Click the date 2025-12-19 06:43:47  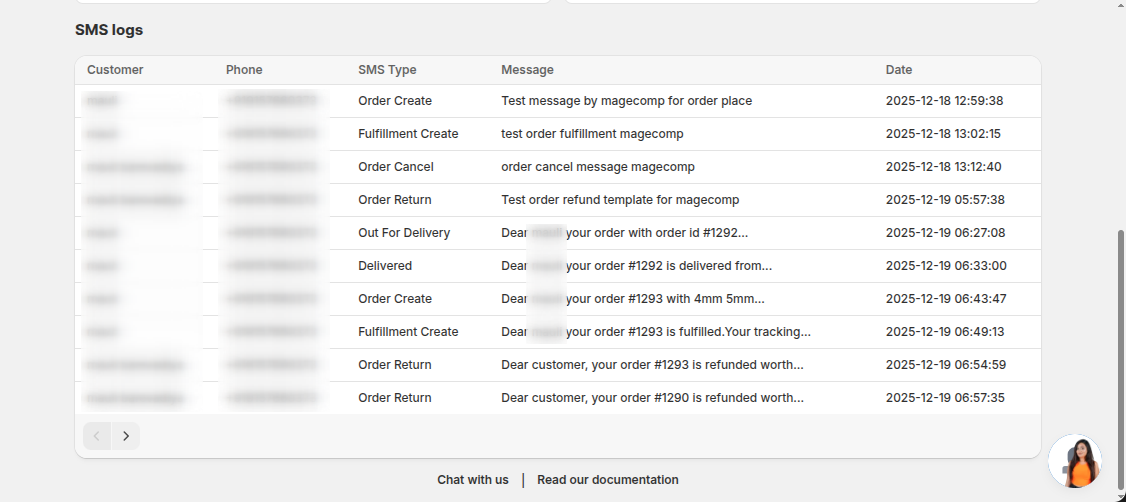[x=945, y=299]
